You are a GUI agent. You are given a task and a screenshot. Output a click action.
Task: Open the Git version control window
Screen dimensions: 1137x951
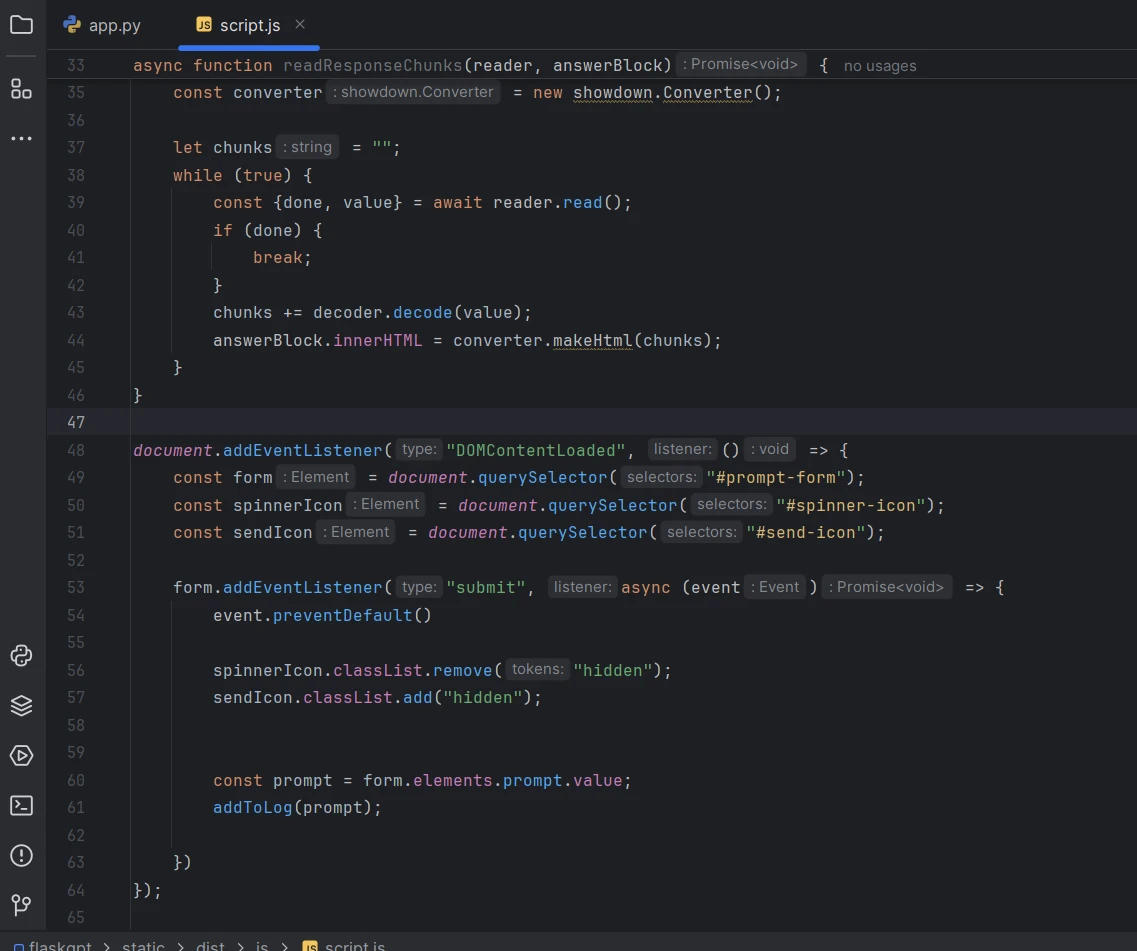[21, 906]
